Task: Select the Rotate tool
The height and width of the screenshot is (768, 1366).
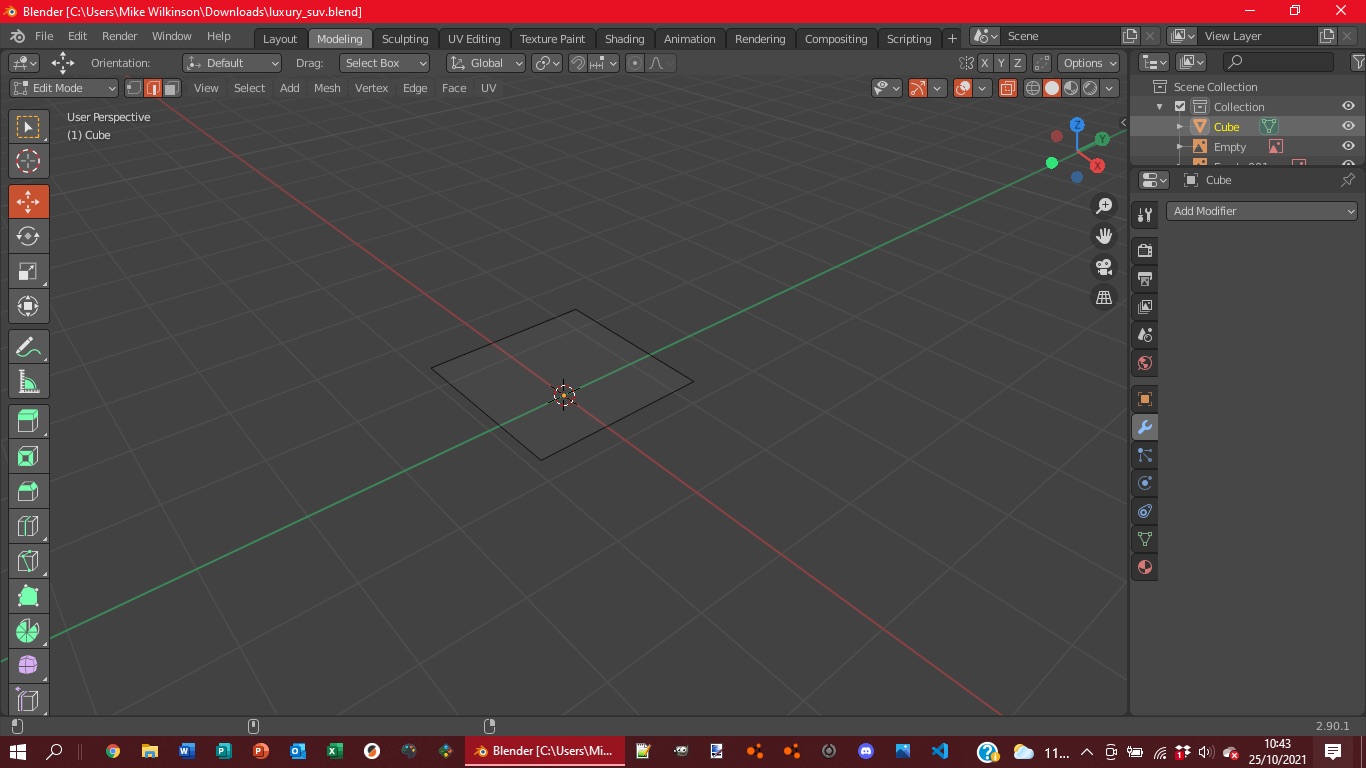Action: [x=28, y=237]
